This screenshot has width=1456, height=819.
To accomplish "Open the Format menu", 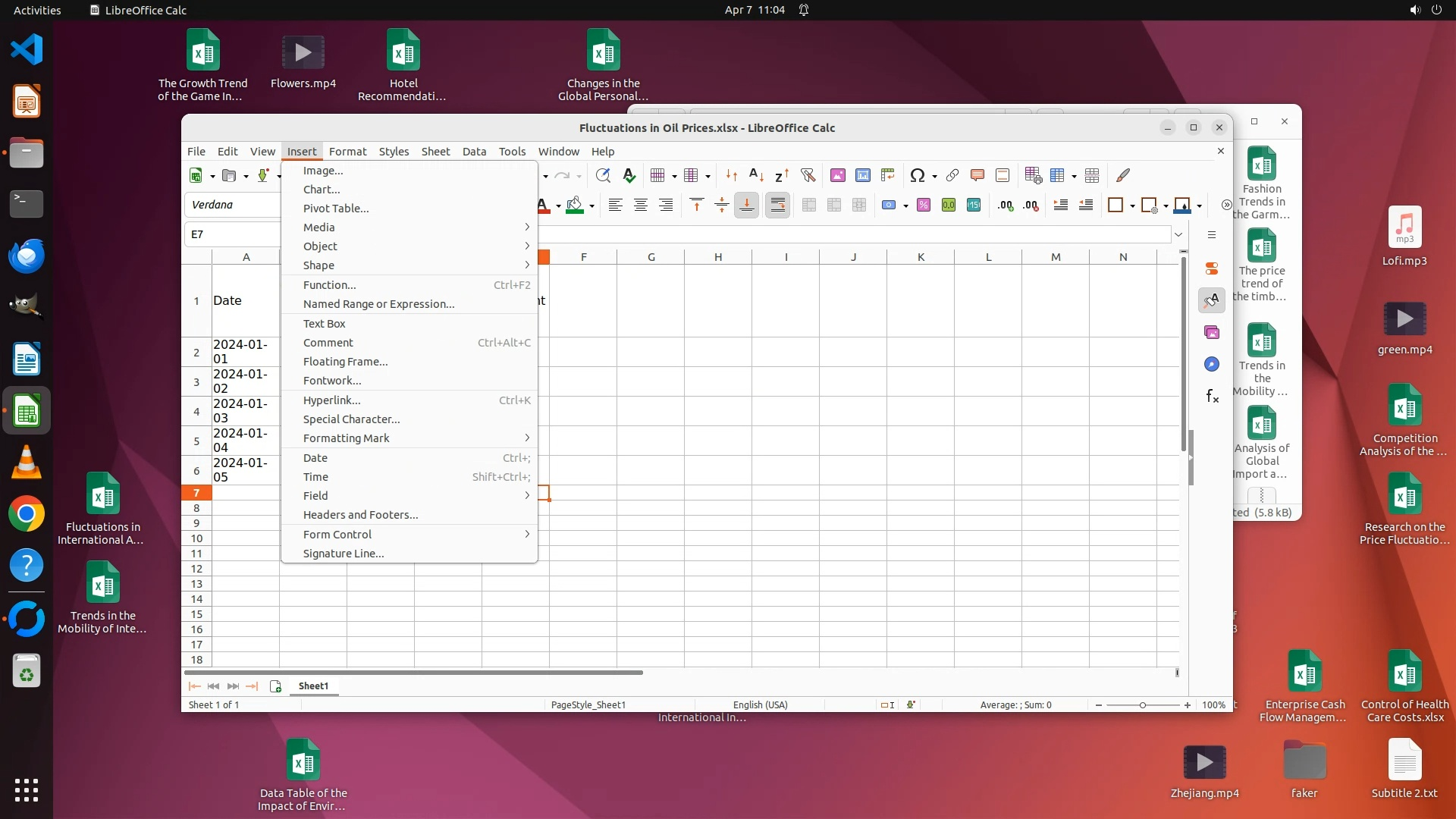I will pyautogui.click(x=347, y=152).
